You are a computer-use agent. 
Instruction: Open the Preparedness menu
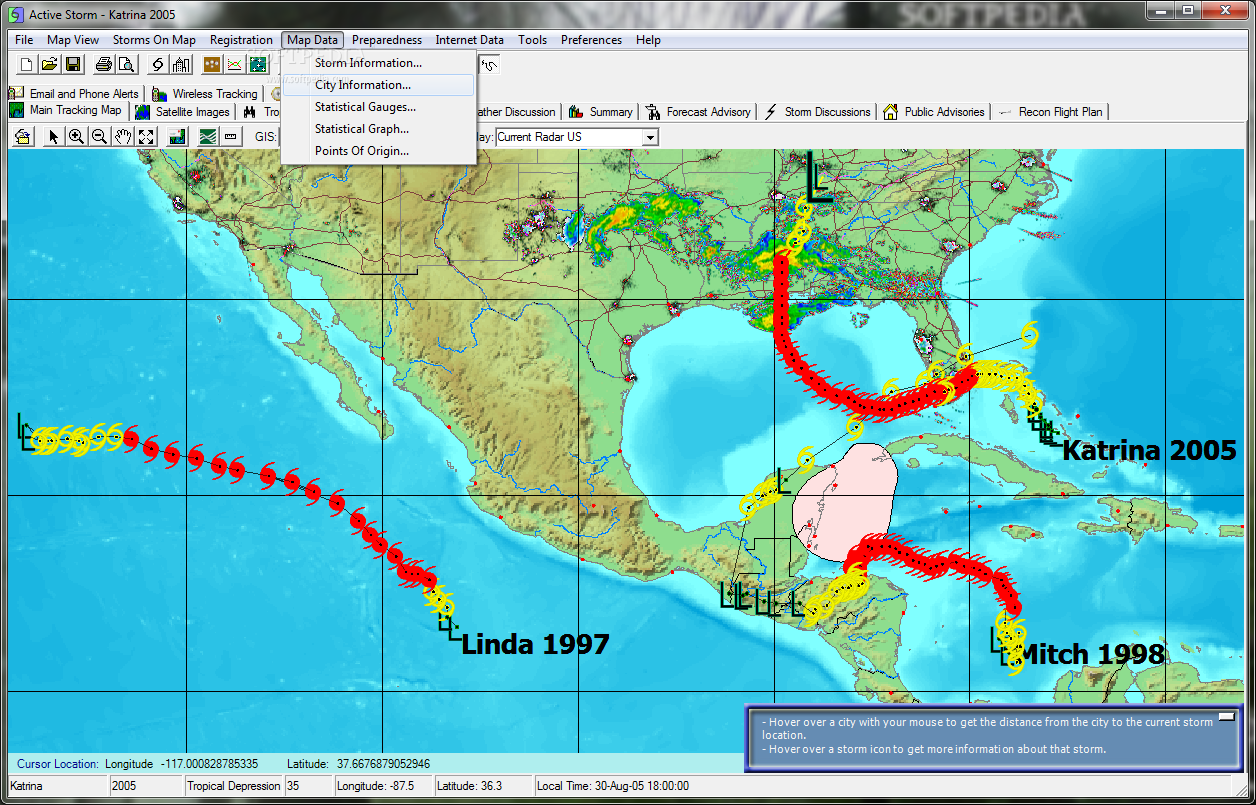coord(387,40)
